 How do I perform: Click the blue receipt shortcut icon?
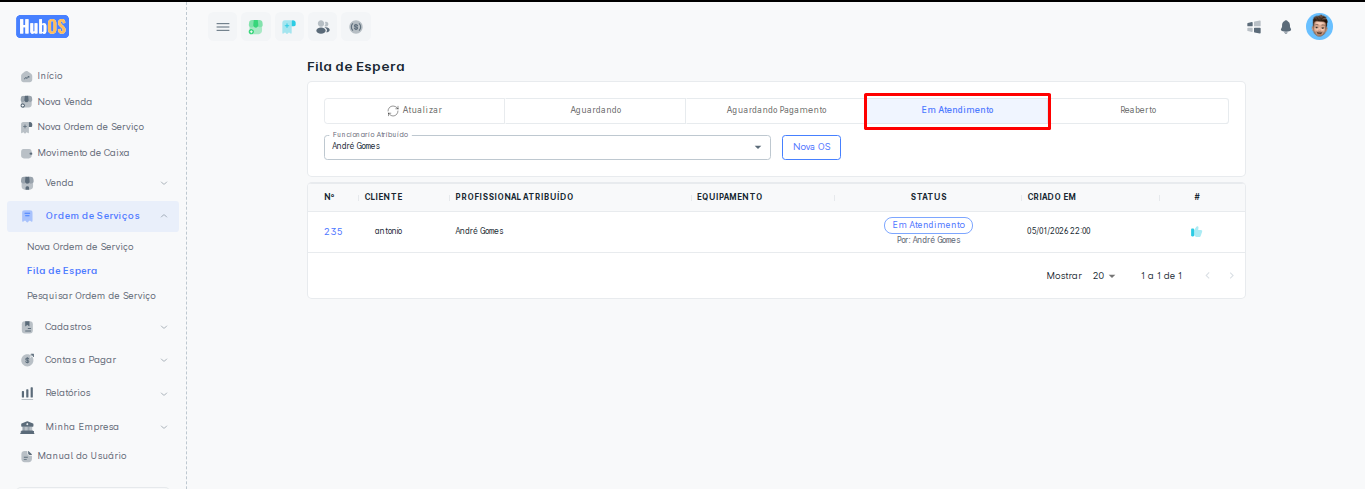pos(289,27)
